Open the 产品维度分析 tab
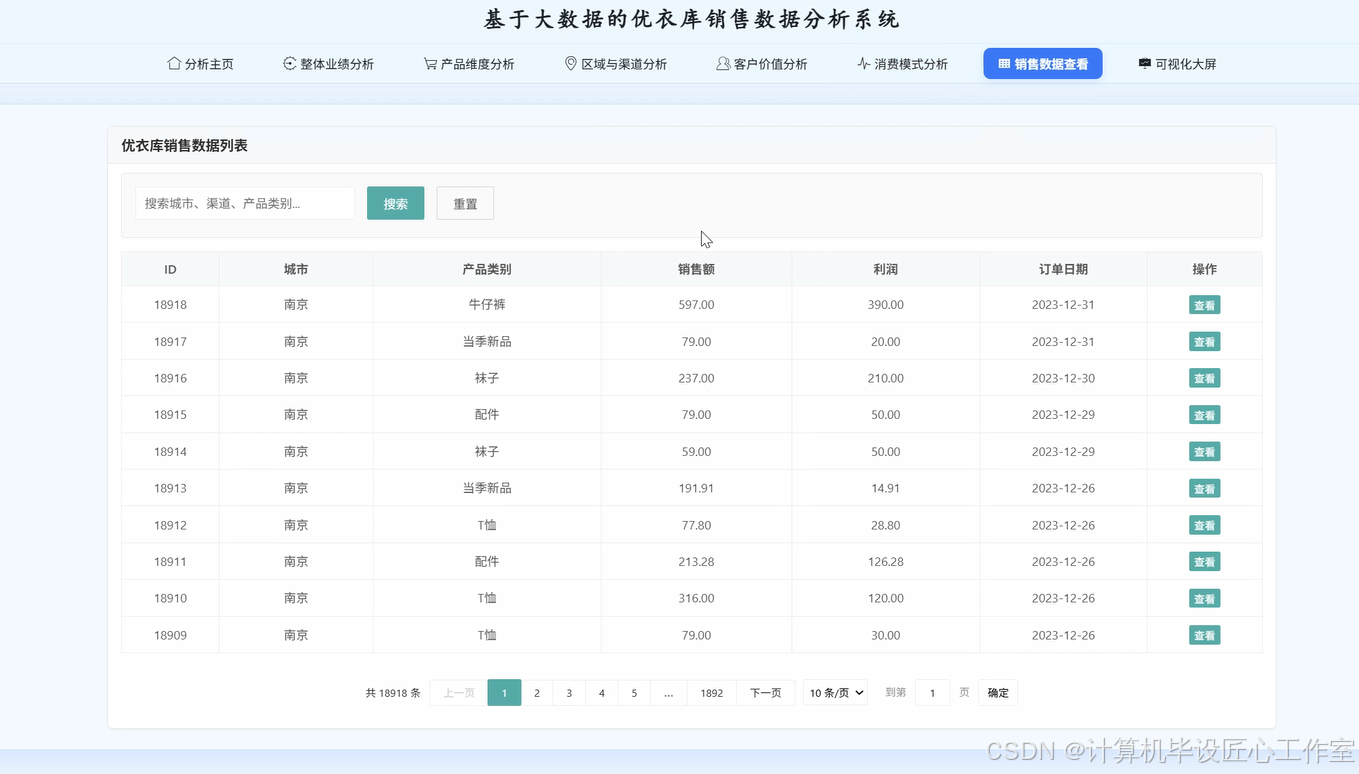The image size is (1359, 774). pyautogui.click(x=469, y=64)
